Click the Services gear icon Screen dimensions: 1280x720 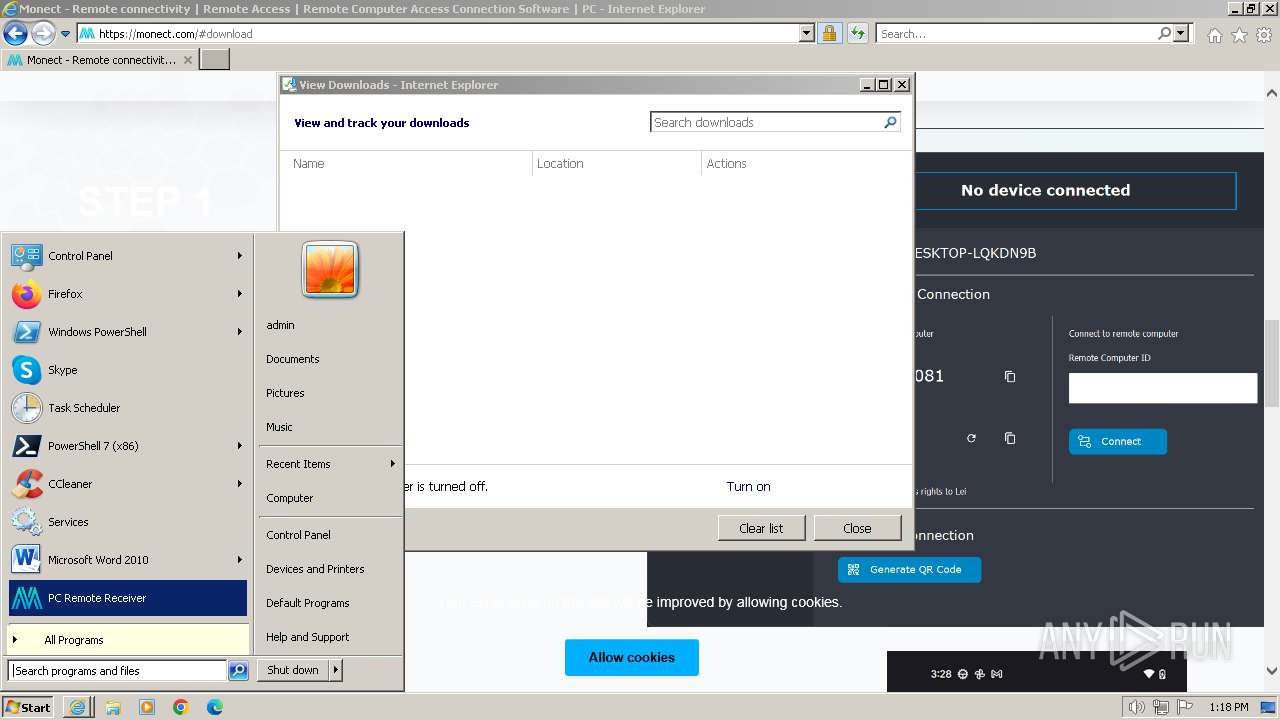pos(27,522)
